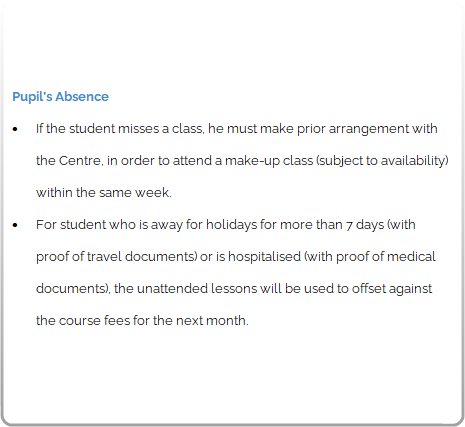Click 'the course fees' text
Image resolution: width=465 pixels, height=427 pixels.
coord(83,321)
